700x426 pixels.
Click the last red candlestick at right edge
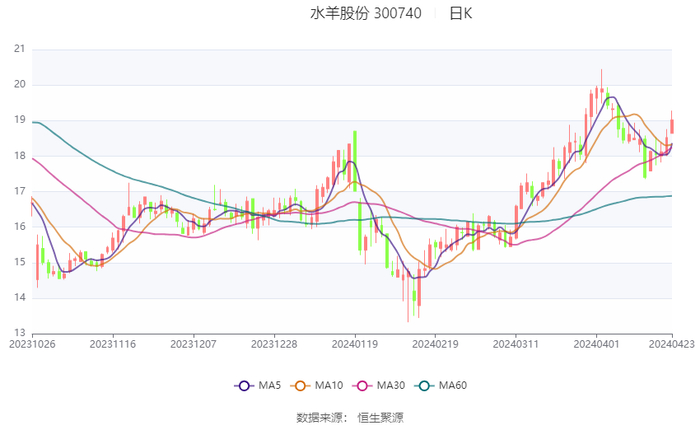[x=672, y=125]
